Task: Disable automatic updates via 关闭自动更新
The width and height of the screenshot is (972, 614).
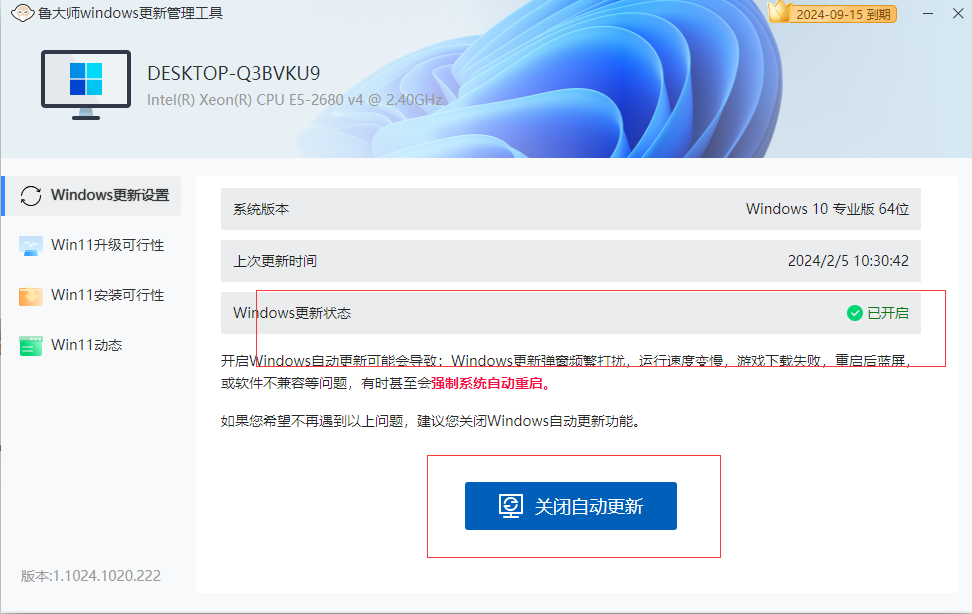Action: [x=570, y=505]
